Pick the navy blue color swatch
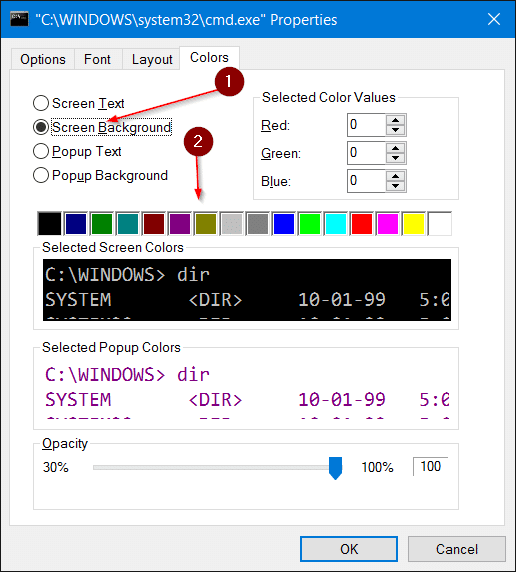This screenshot has height=572, width=516. 76,224
